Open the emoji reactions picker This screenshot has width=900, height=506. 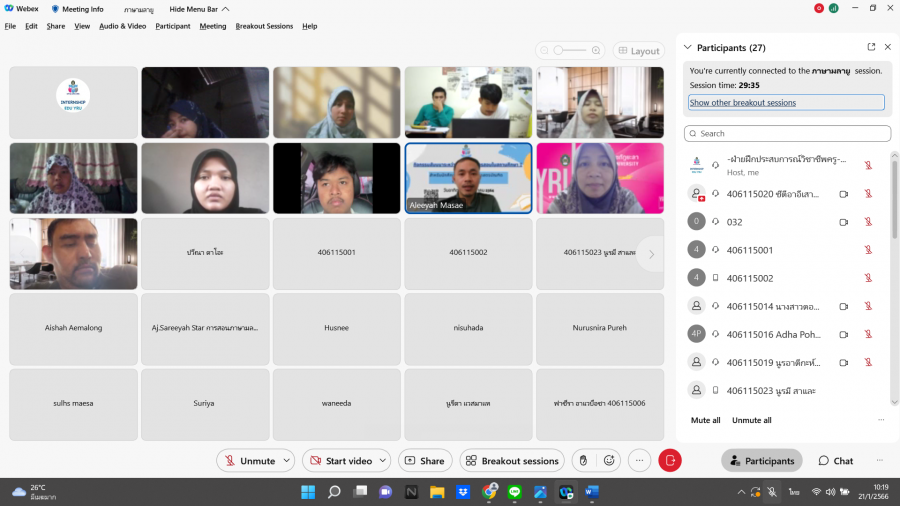point(608,461)
